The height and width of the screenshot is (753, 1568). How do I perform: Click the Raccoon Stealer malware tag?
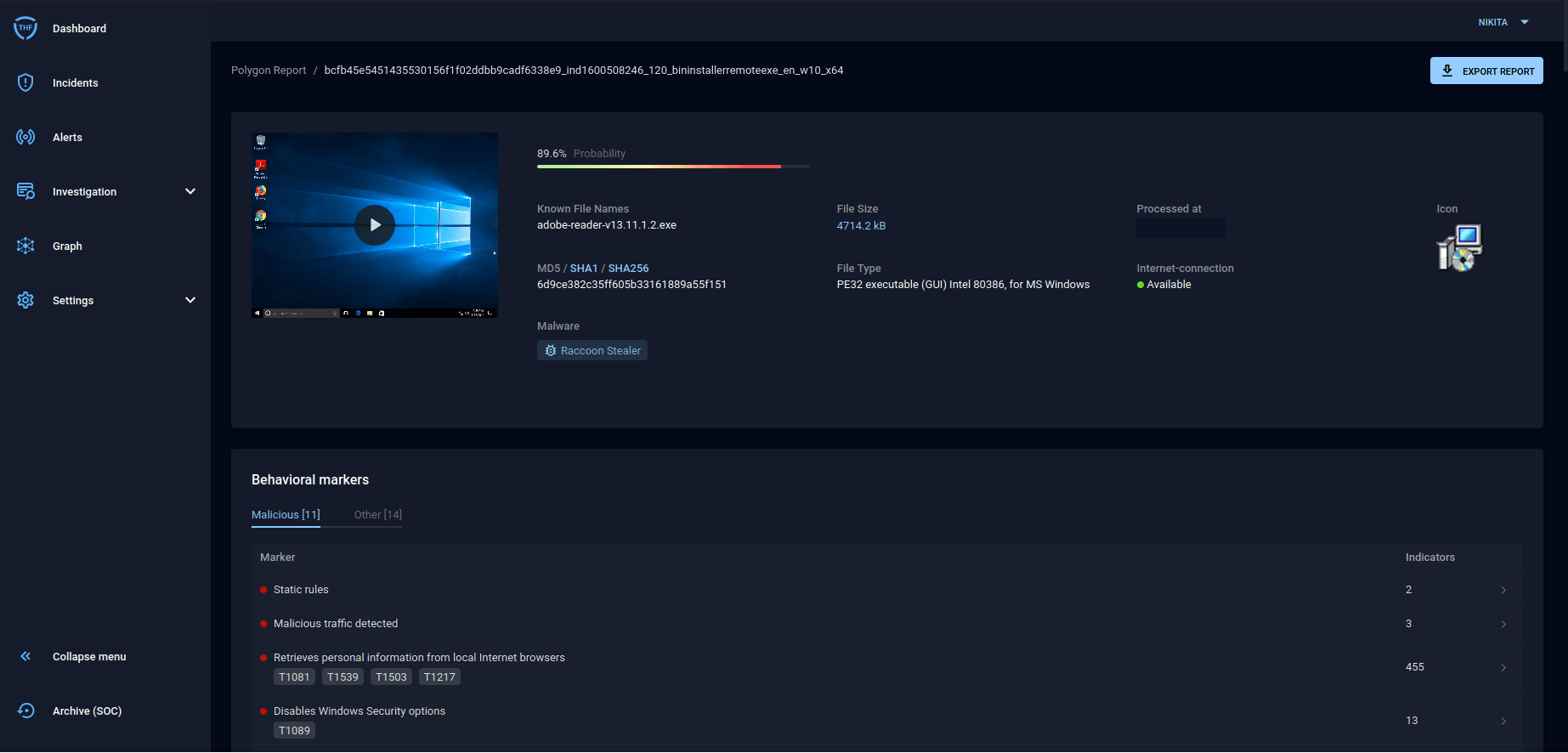tap(592, 350)
